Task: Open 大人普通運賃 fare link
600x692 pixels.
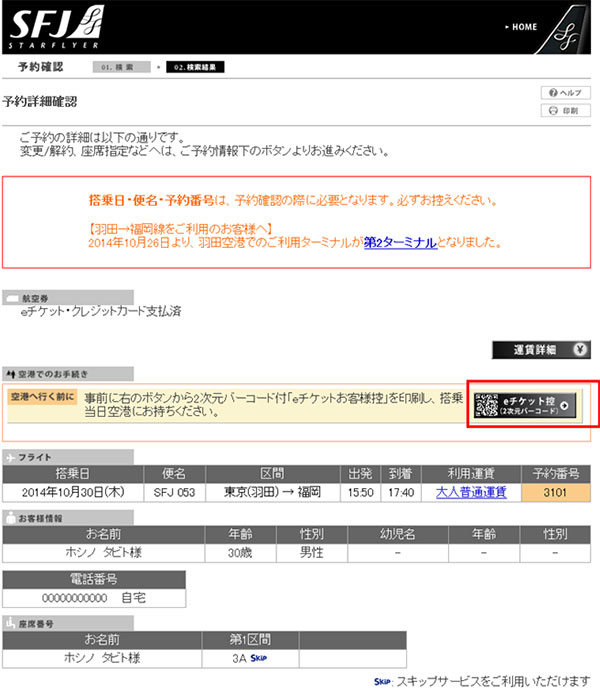Action: tap(471, 492)
